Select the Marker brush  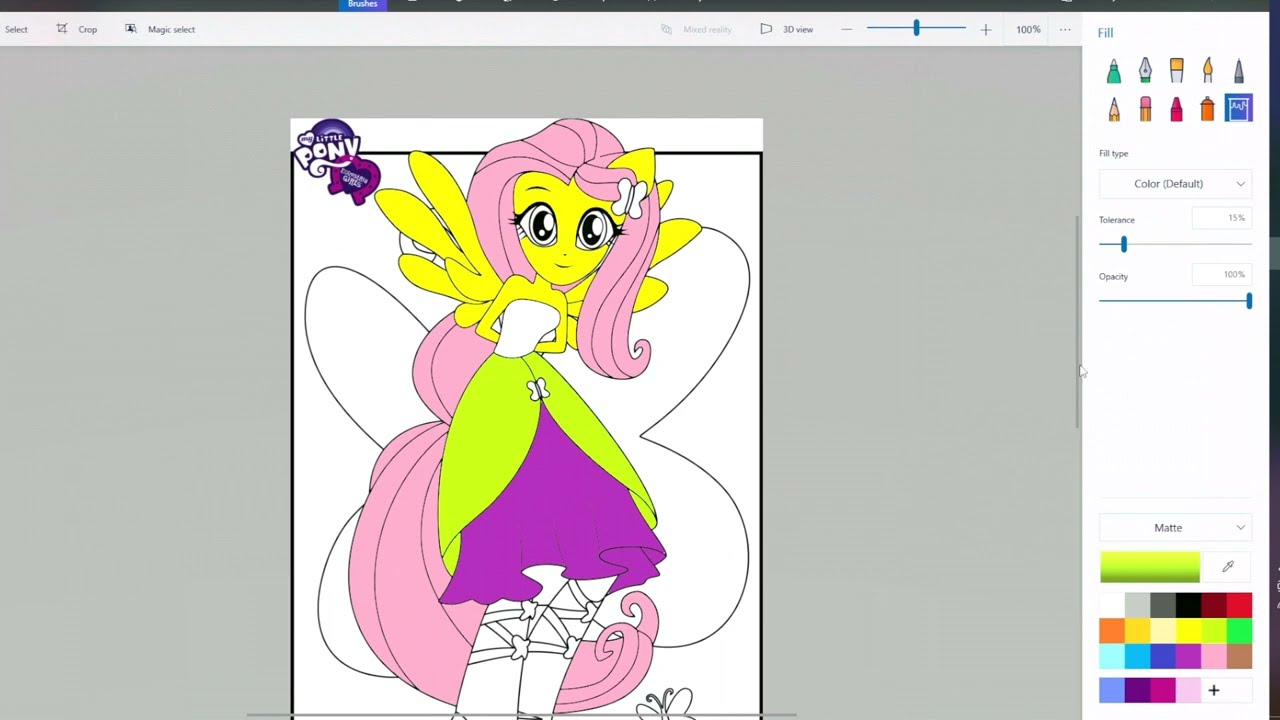click(1114, 71)
